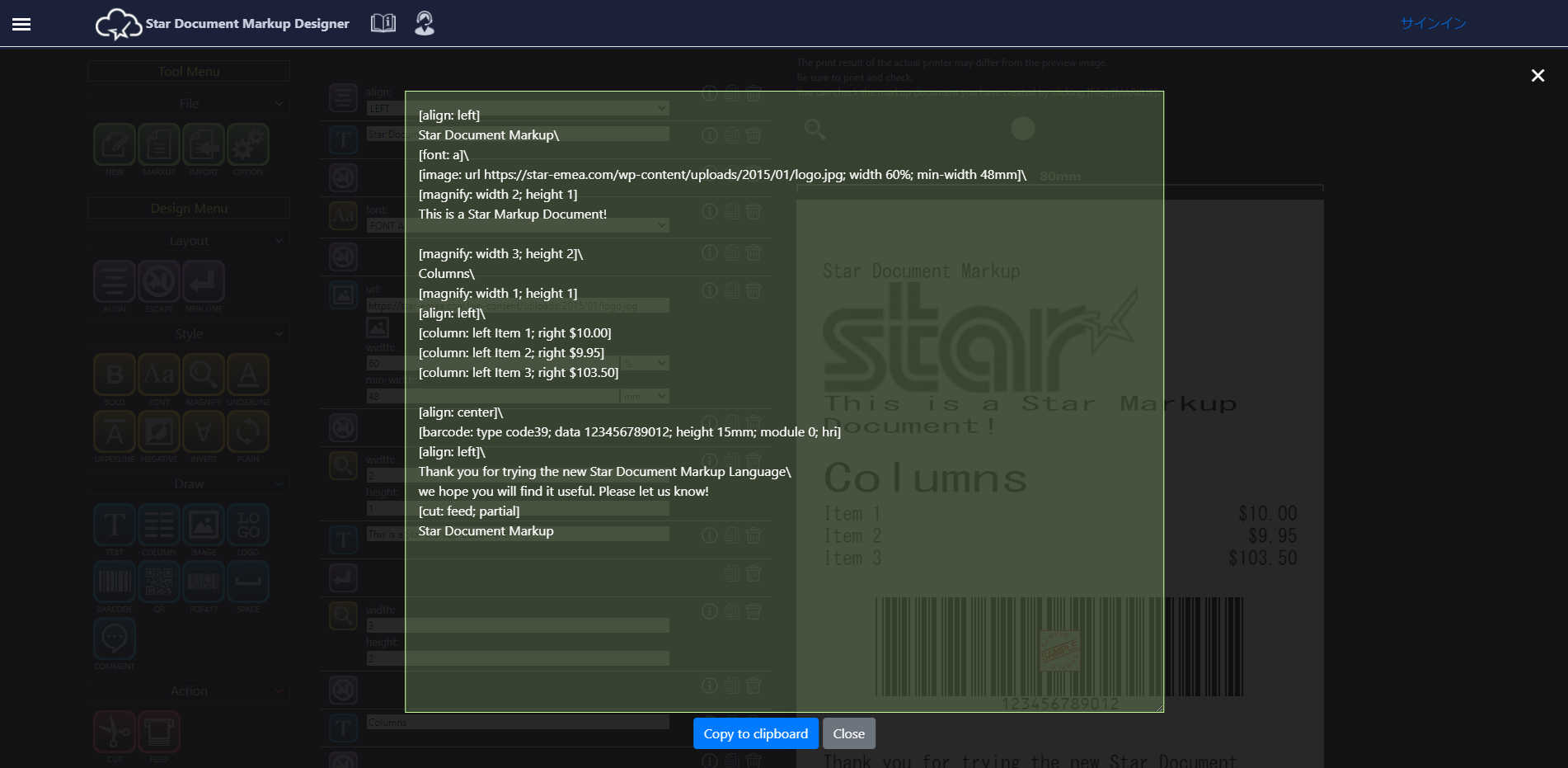Viewport: 1568px width, 768px height.
Task: Expand the File section
Action: coord(189,104)
